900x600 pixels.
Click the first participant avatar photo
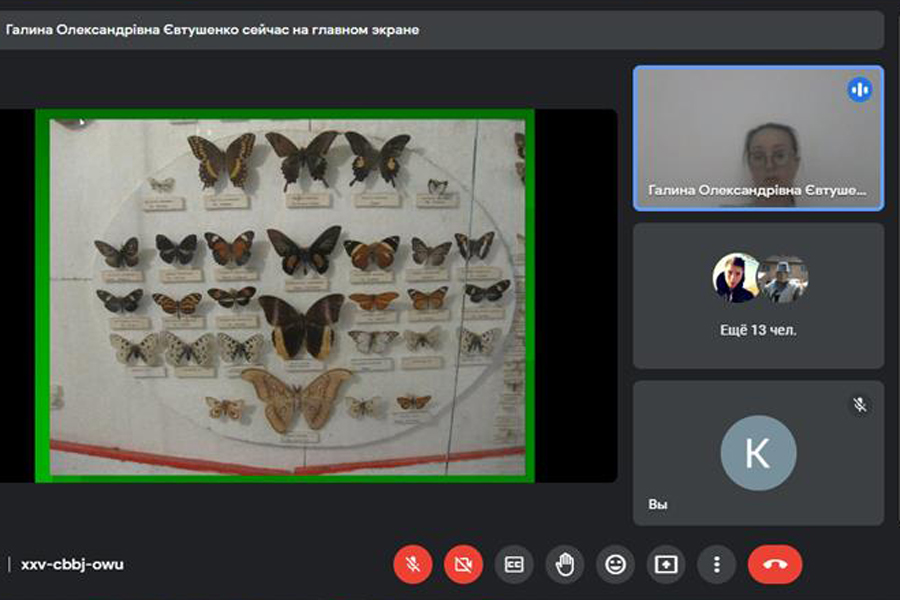735,278
